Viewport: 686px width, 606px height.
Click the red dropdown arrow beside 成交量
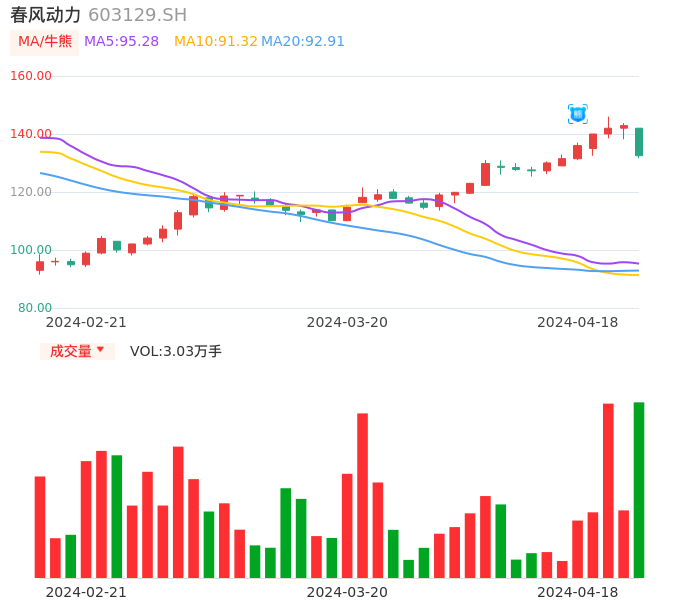(100, 350)
